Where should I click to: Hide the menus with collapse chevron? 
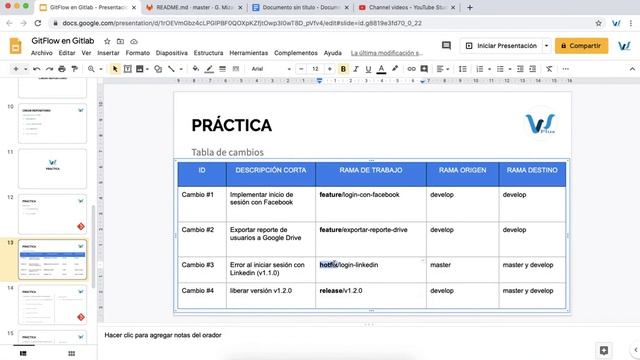pyautogui.click(x=632, y=69)
